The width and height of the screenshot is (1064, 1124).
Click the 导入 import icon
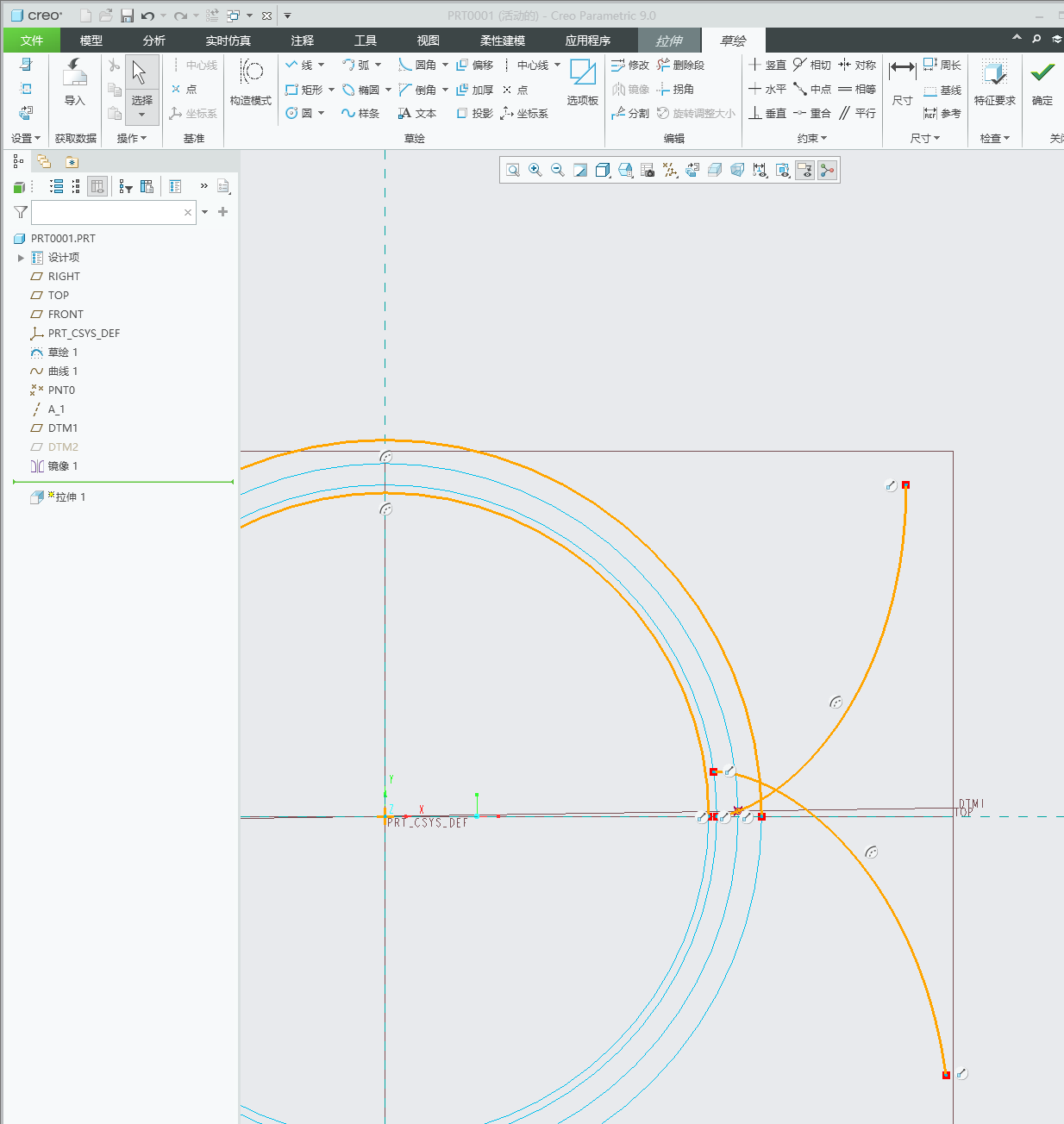coord(75,83)
